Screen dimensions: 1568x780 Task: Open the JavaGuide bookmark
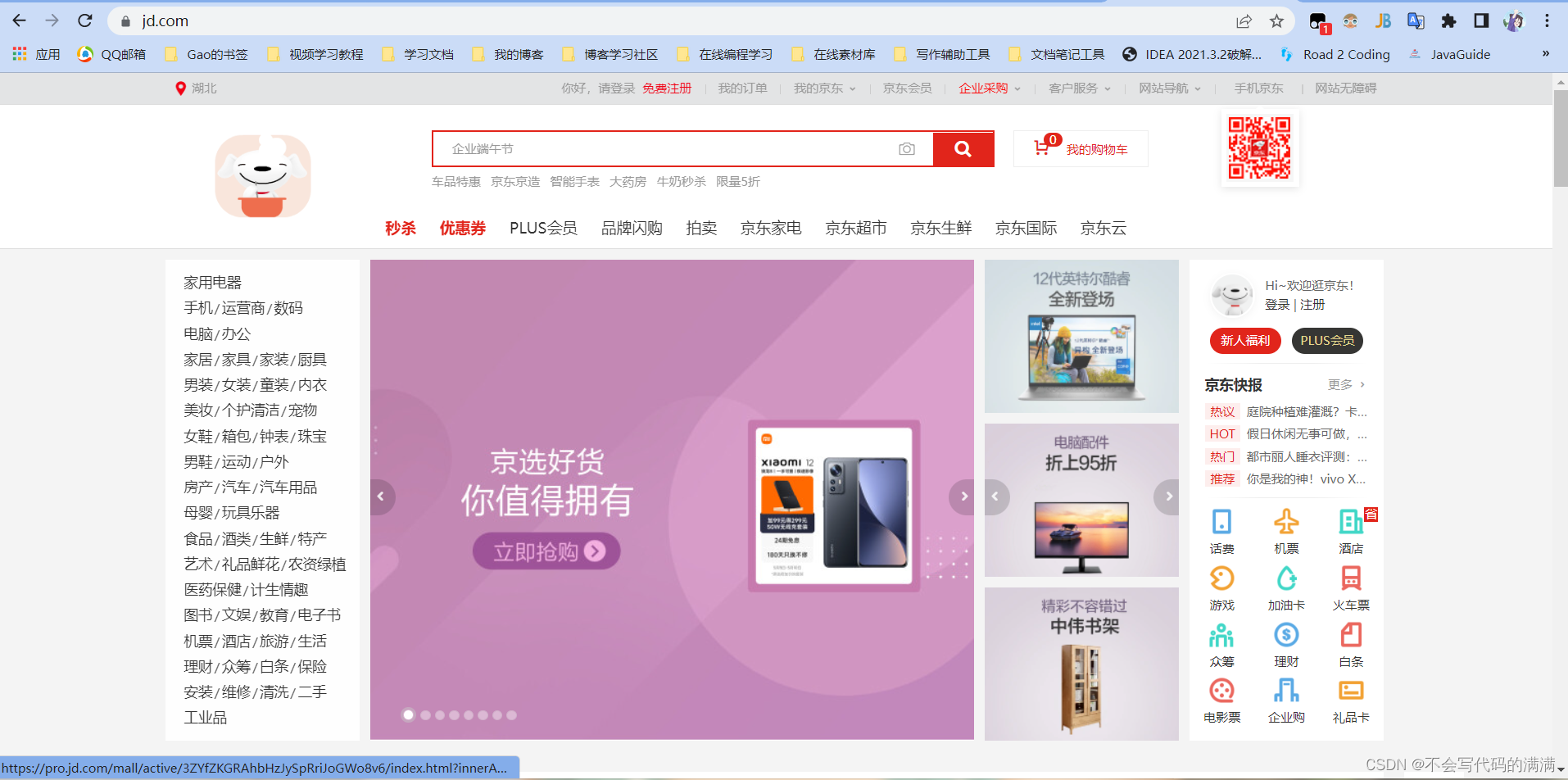(1449, 54)
